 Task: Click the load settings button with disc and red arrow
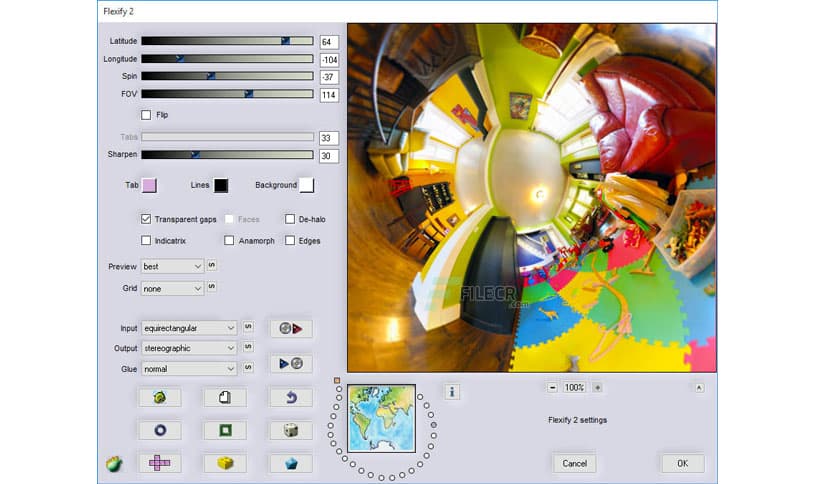[x=291, y=328]
